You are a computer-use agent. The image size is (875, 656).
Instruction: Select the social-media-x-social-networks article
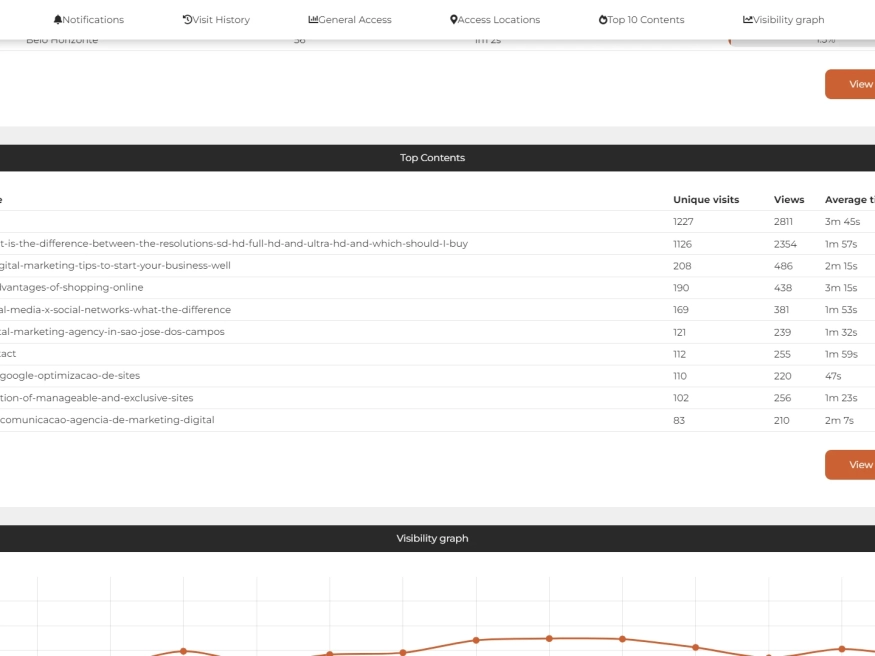(x=115, y=309)
